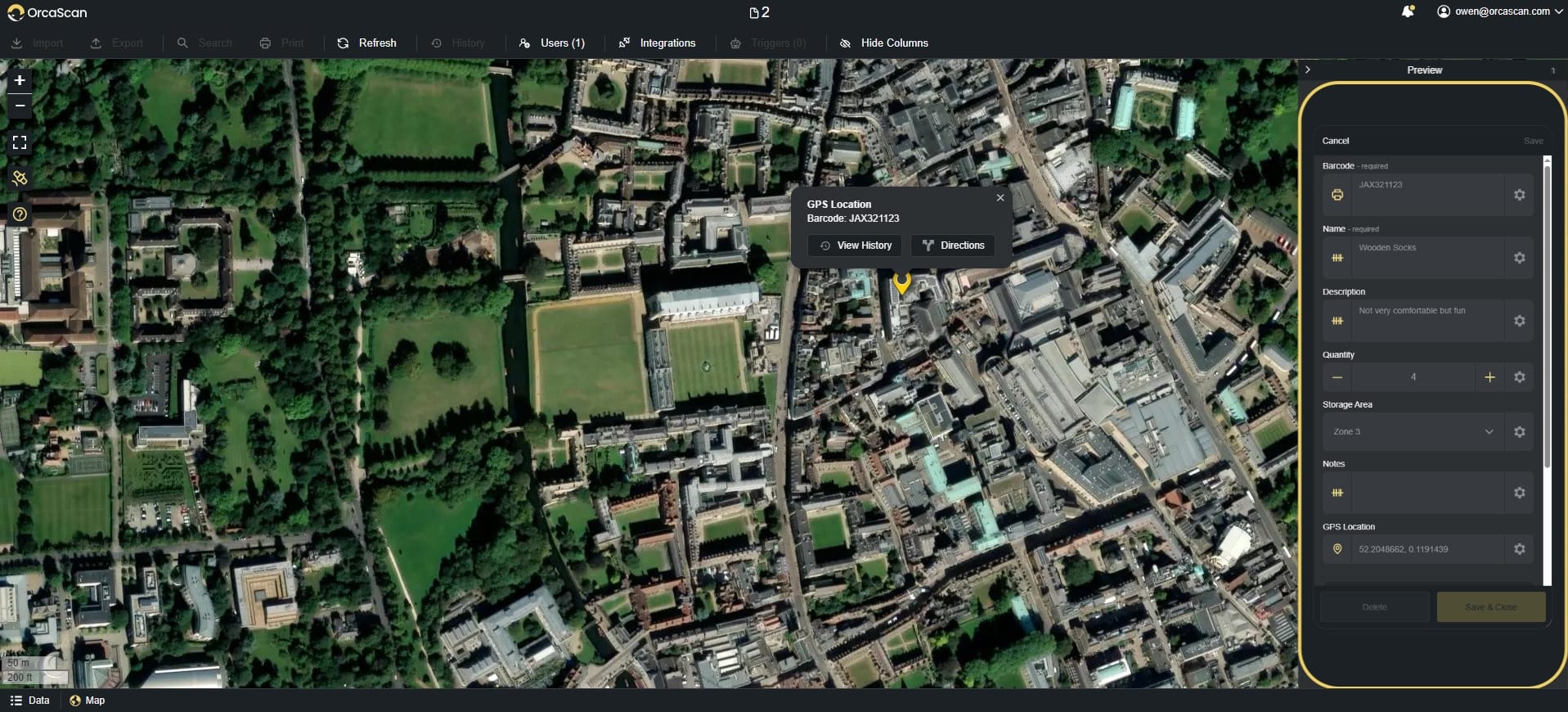Viewport: 1568px width, 712px height.
Task: Click the Quantity value 4
Action: pos(1413,377)
